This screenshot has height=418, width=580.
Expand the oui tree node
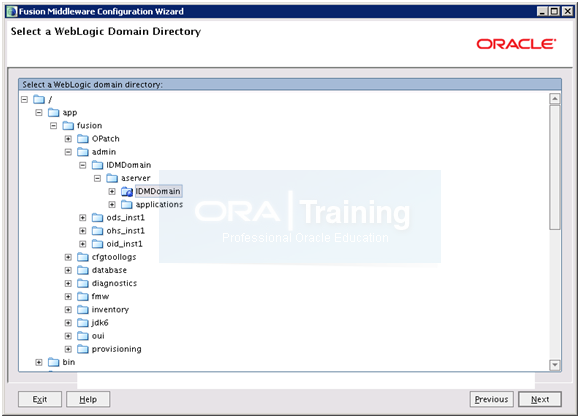pyautogui.click(x=68, y=336)
